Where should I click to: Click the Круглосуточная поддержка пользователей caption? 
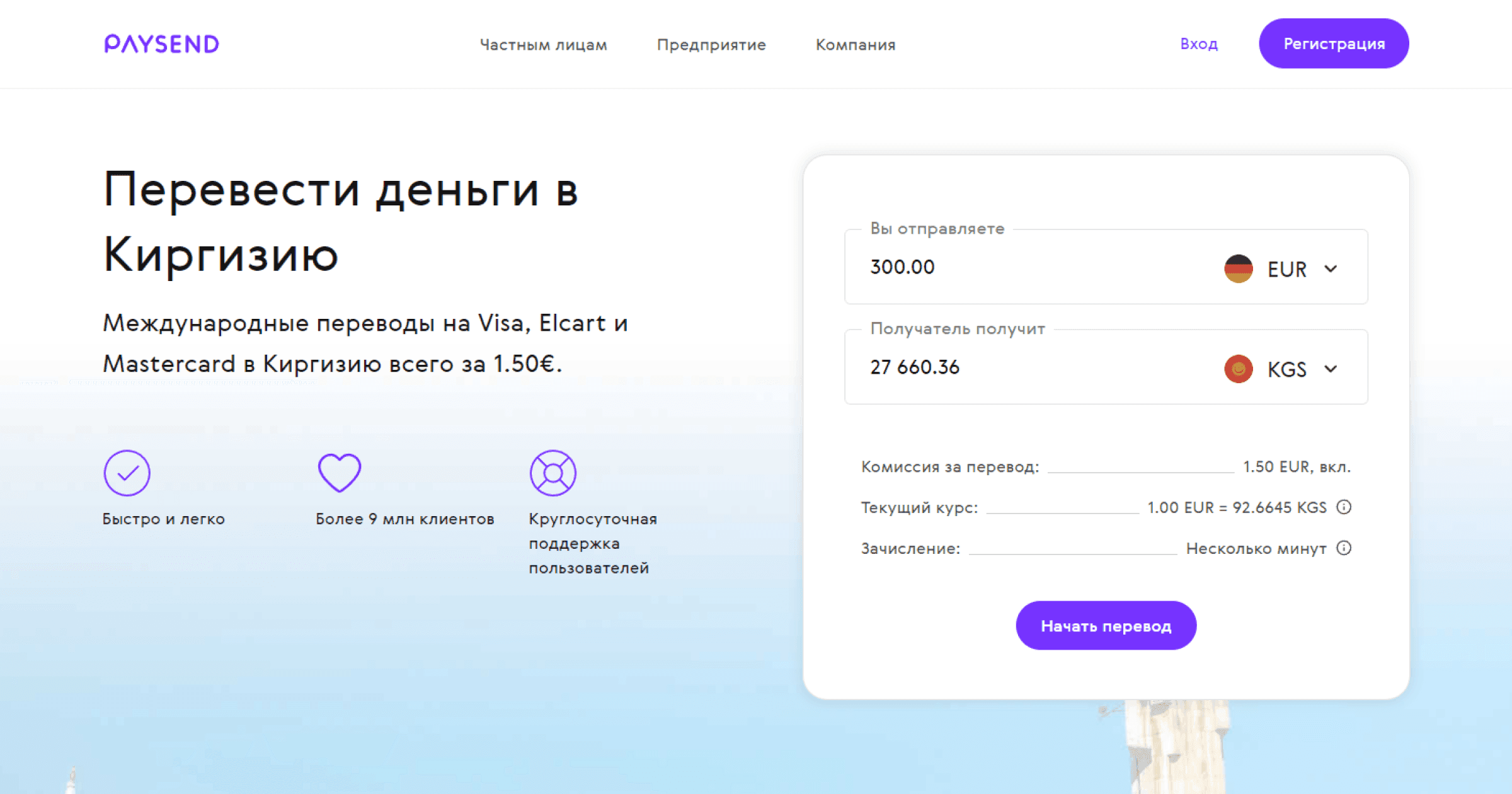(x=592, y=543)
